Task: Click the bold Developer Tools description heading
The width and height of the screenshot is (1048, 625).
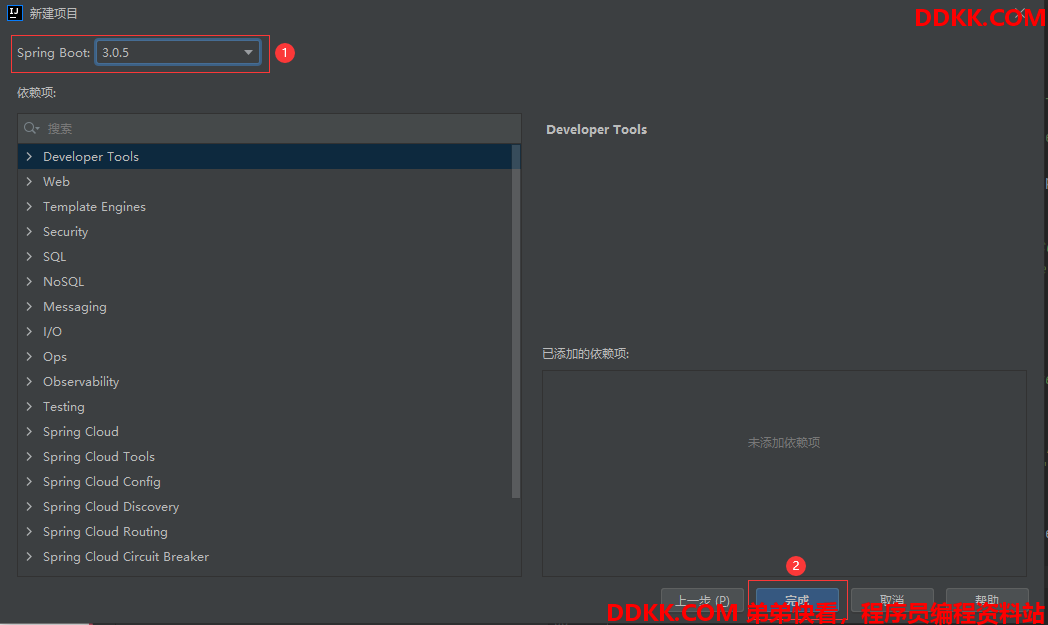Action: [x=596, y=130]
